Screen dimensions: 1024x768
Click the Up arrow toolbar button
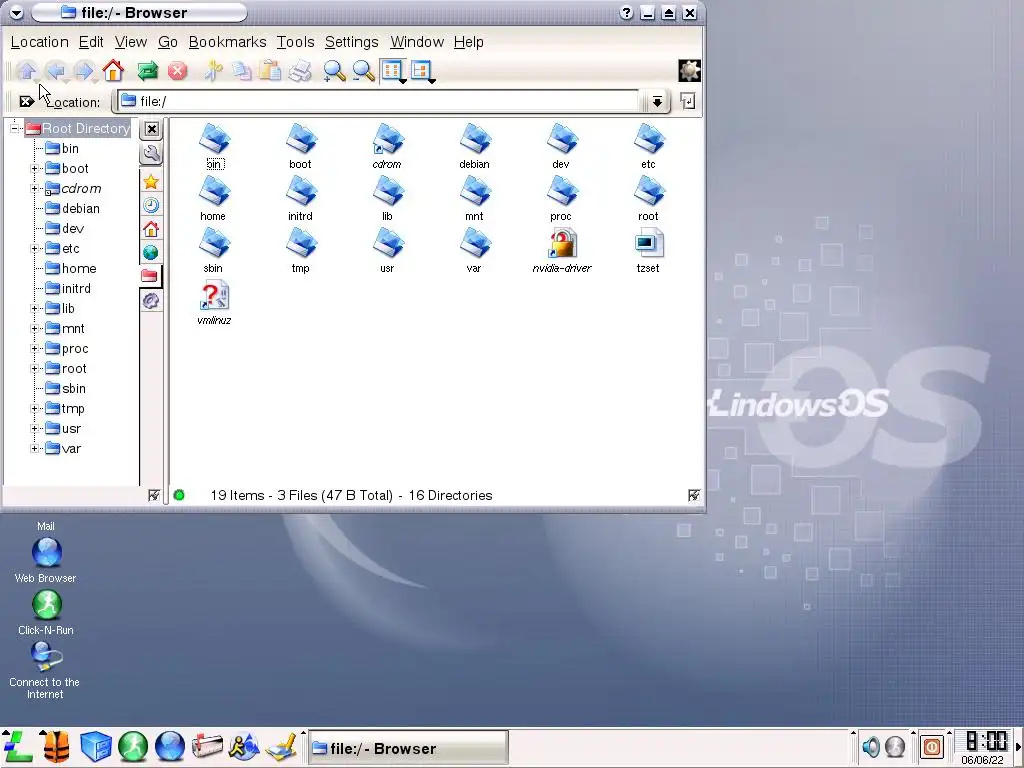click(27, 71)
